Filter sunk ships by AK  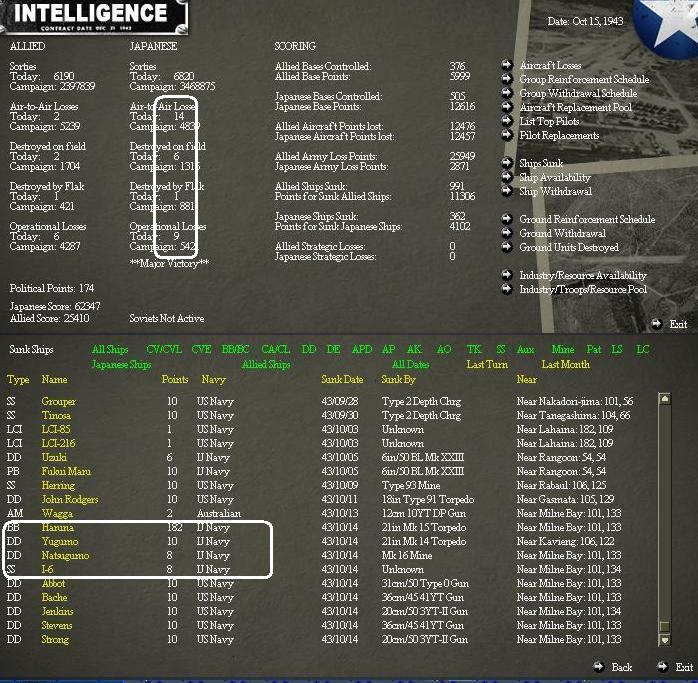(414, 350)
